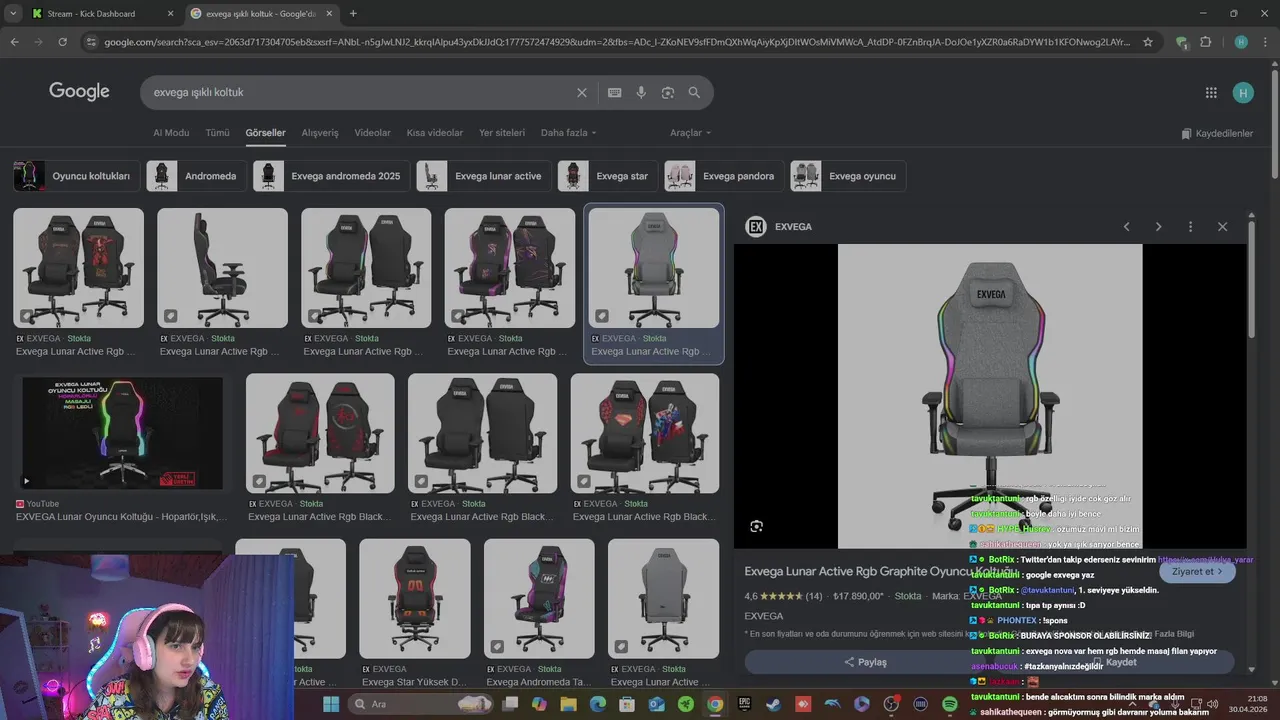Screen dimensions: 1280x720
Task: Select the Exvega star chip
Action: [607, 176]
